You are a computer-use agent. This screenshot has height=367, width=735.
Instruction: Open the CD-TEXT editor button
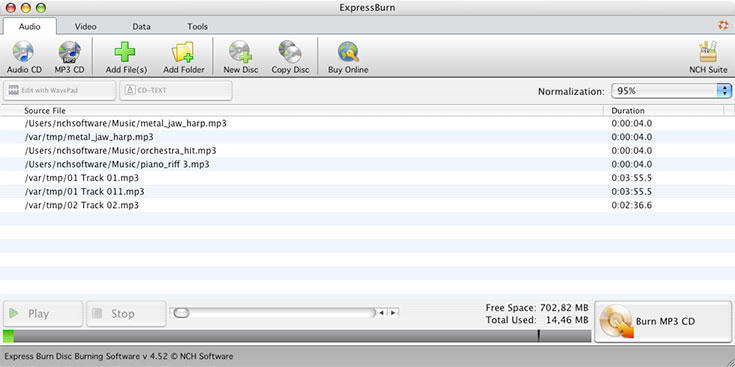[x=176, y=90]
